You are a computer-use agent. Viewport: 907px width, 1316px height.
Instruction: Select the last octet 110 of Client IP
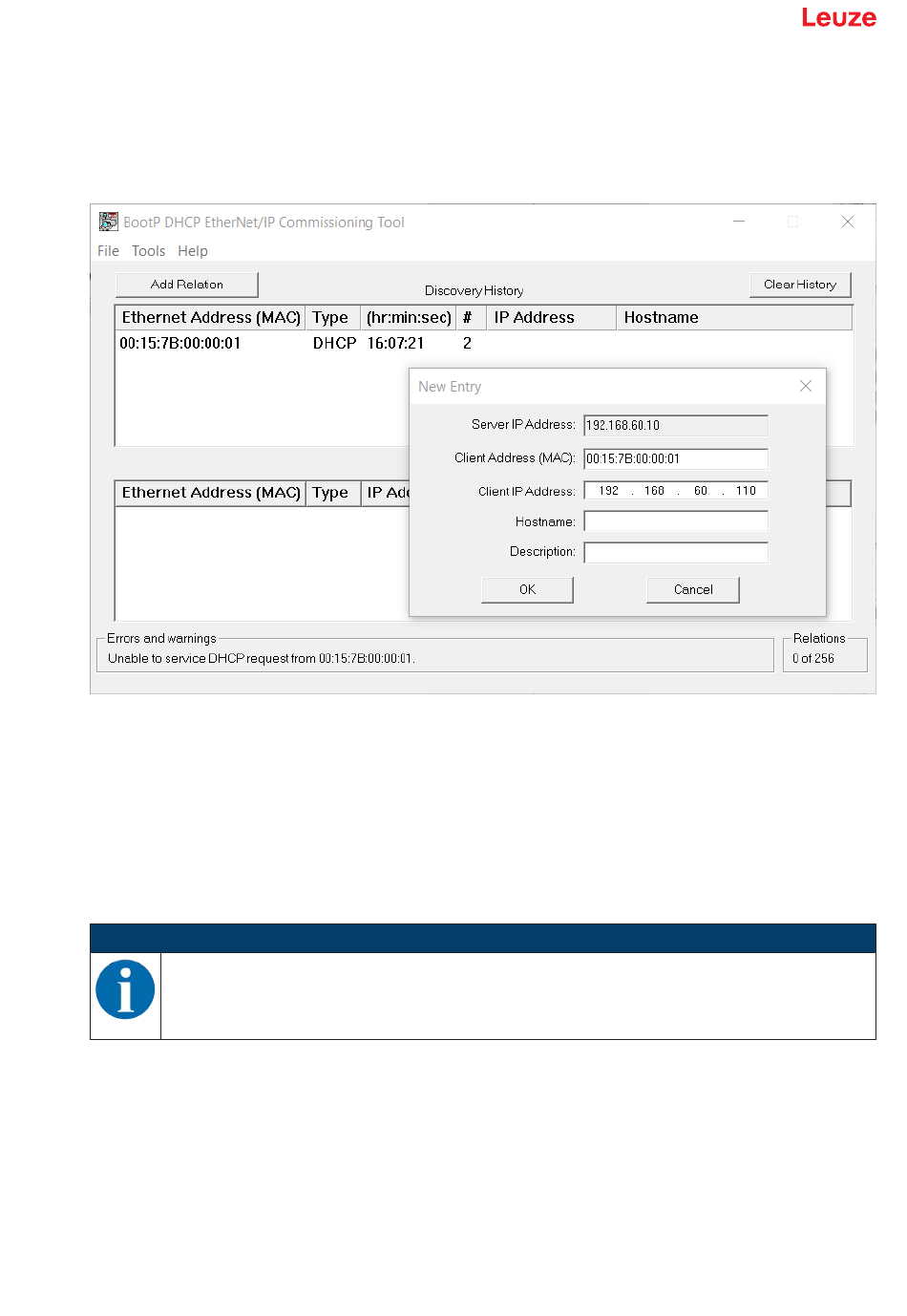(x=746, y=491)
